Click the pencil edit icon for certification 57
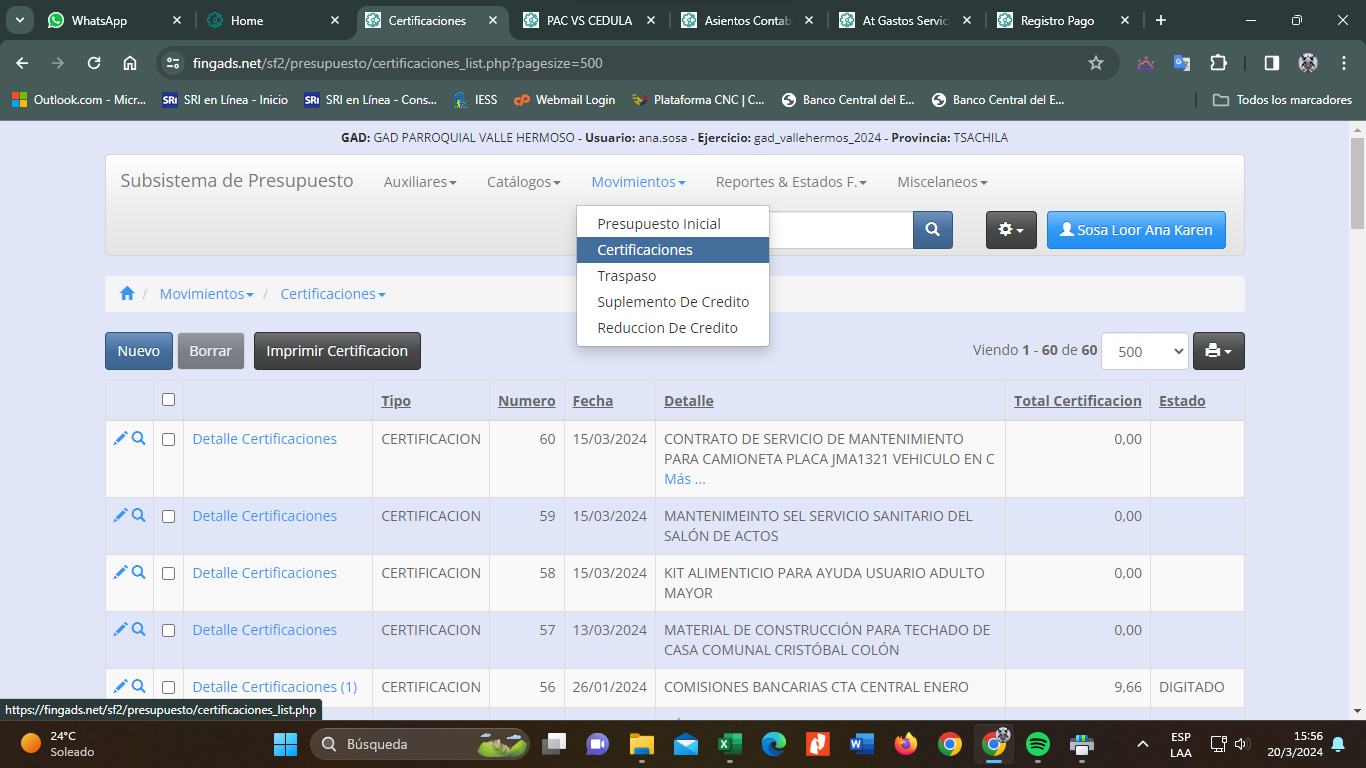Viewport: 1366px width, 768px height. 120,629
